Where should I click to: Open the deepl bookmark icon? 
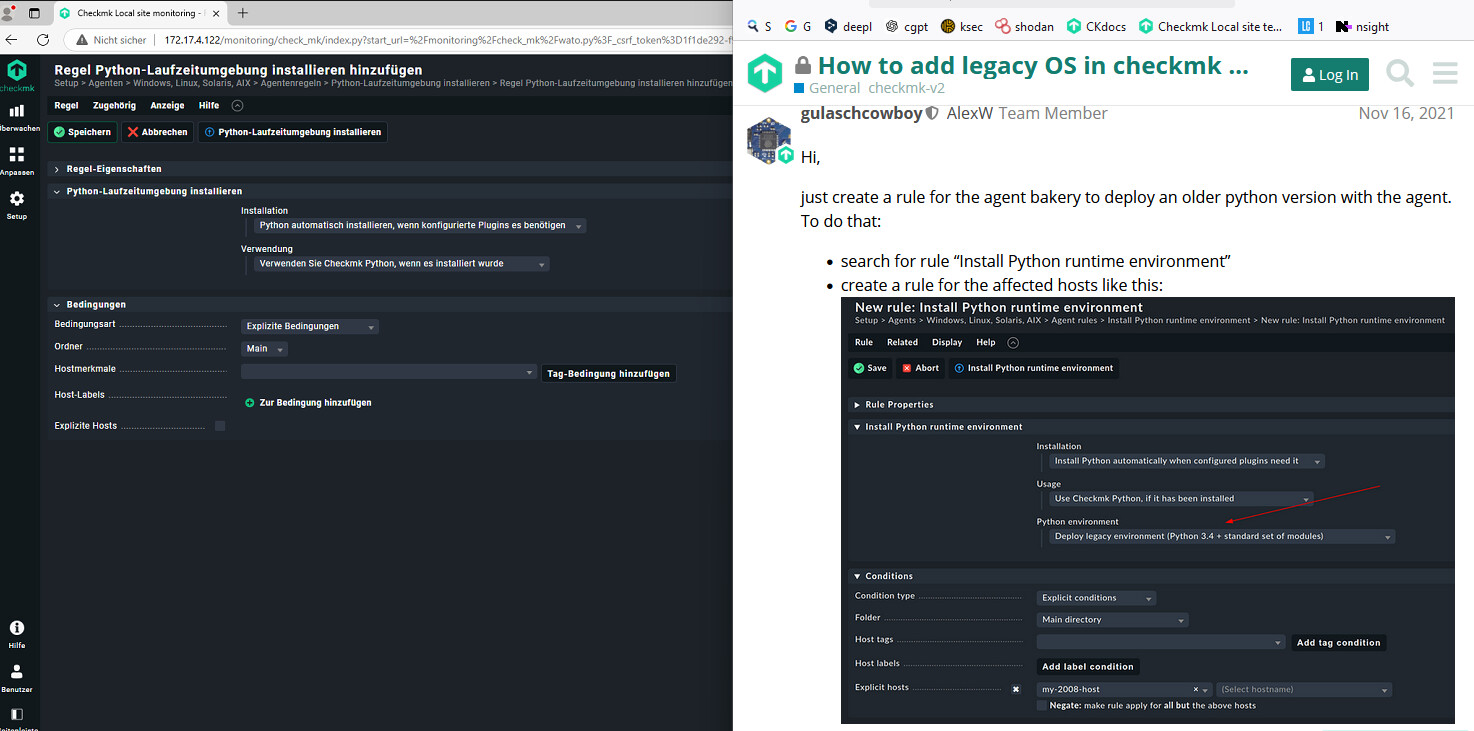pos(829,26)
